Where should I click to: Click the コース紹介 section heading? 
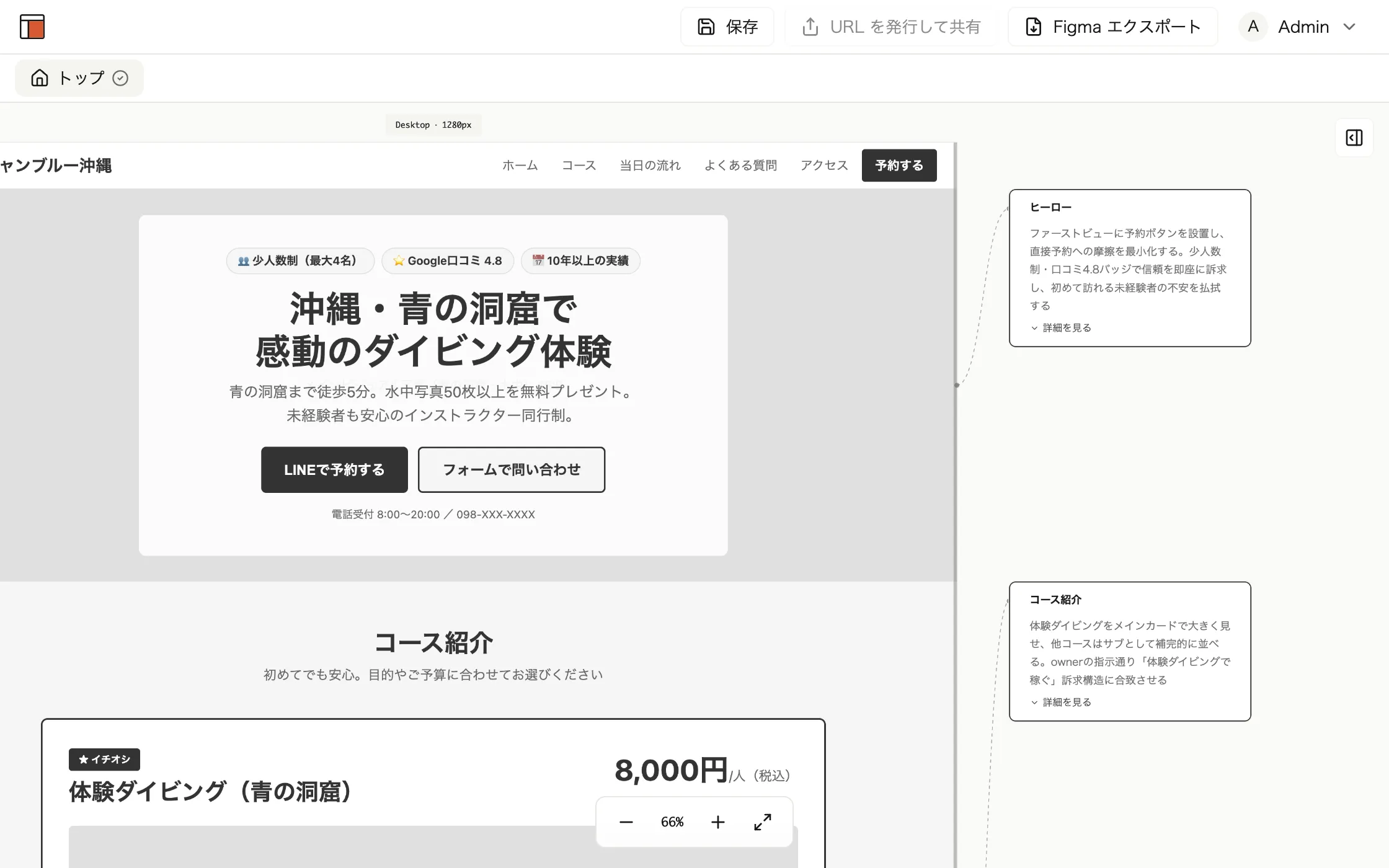click(x=433, y=643)
